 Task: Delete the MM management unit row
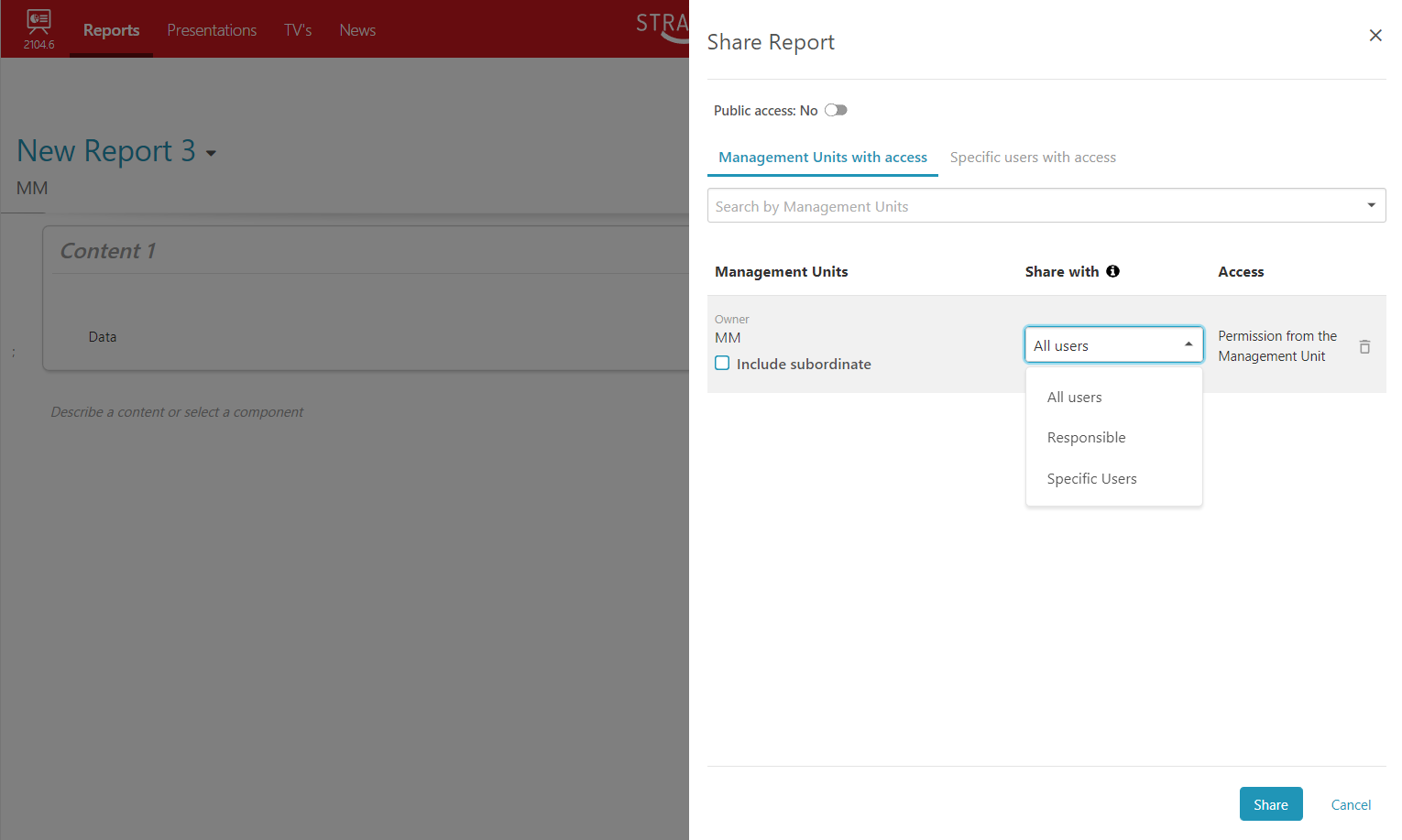pos(1364,346)
